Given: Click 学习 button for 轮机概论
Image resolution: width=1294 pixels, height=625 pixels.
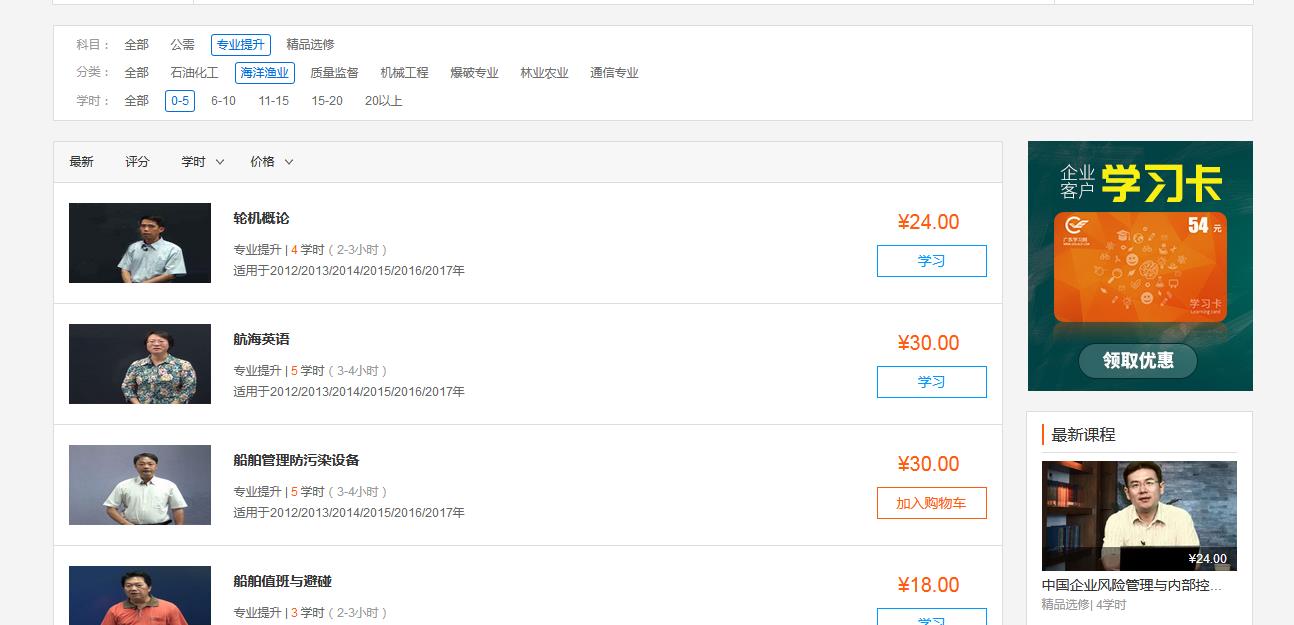Looking at the screenshot, I should [931, 261].
